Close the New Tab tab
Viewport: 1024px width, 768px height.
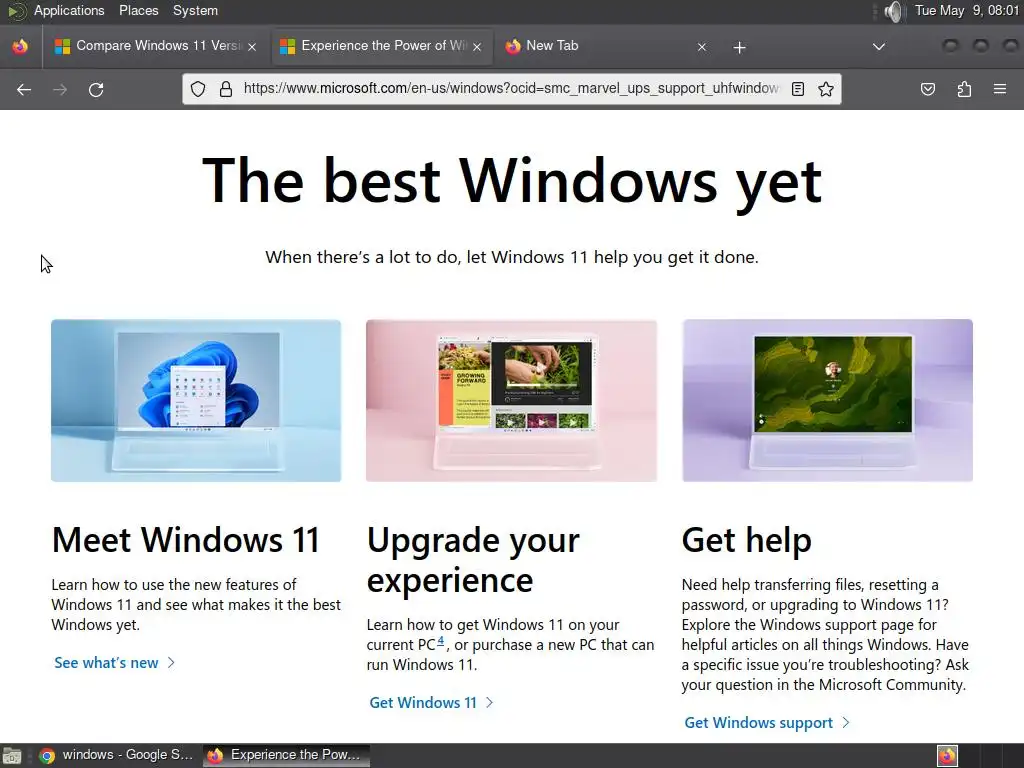702,47
